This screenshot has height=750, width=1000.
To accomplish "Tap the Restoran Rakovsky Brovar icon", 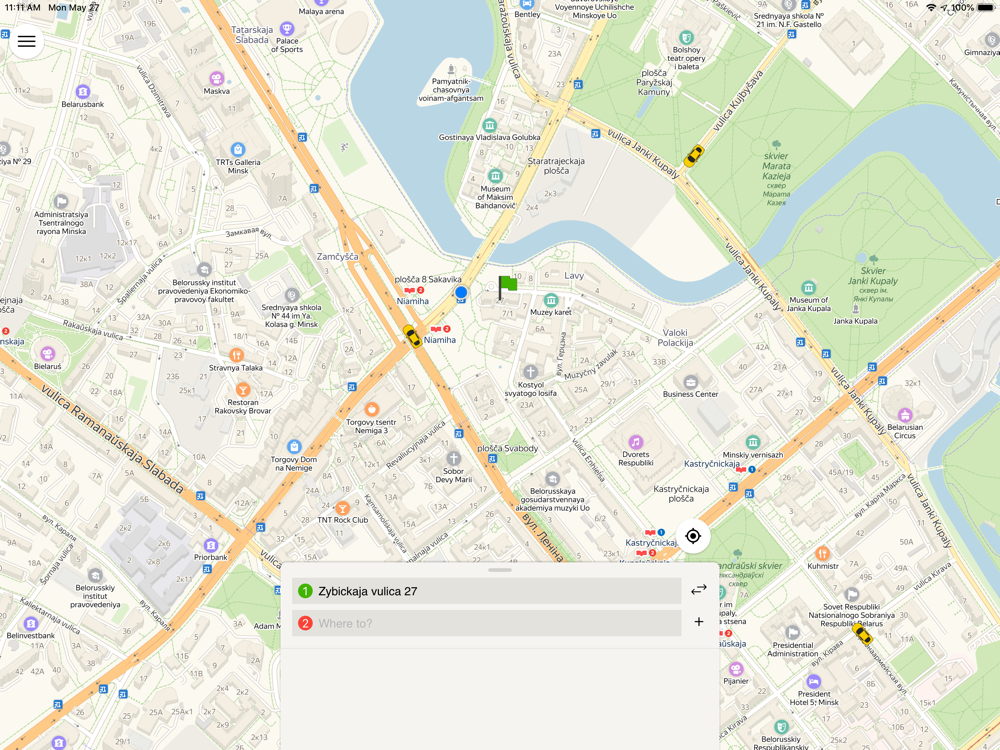I will [x=242, y=390].
